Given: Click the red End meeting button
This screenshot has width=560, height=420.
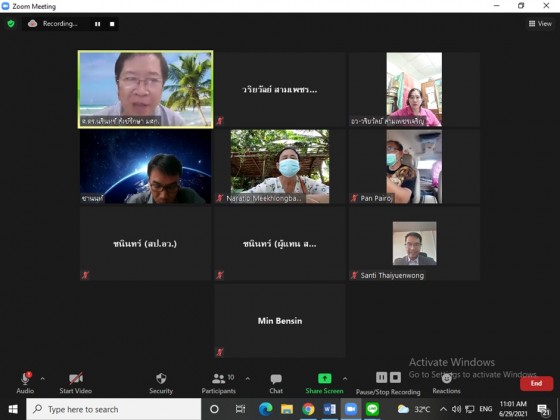Looking at the screenshot, I should [x=536, y=384].
